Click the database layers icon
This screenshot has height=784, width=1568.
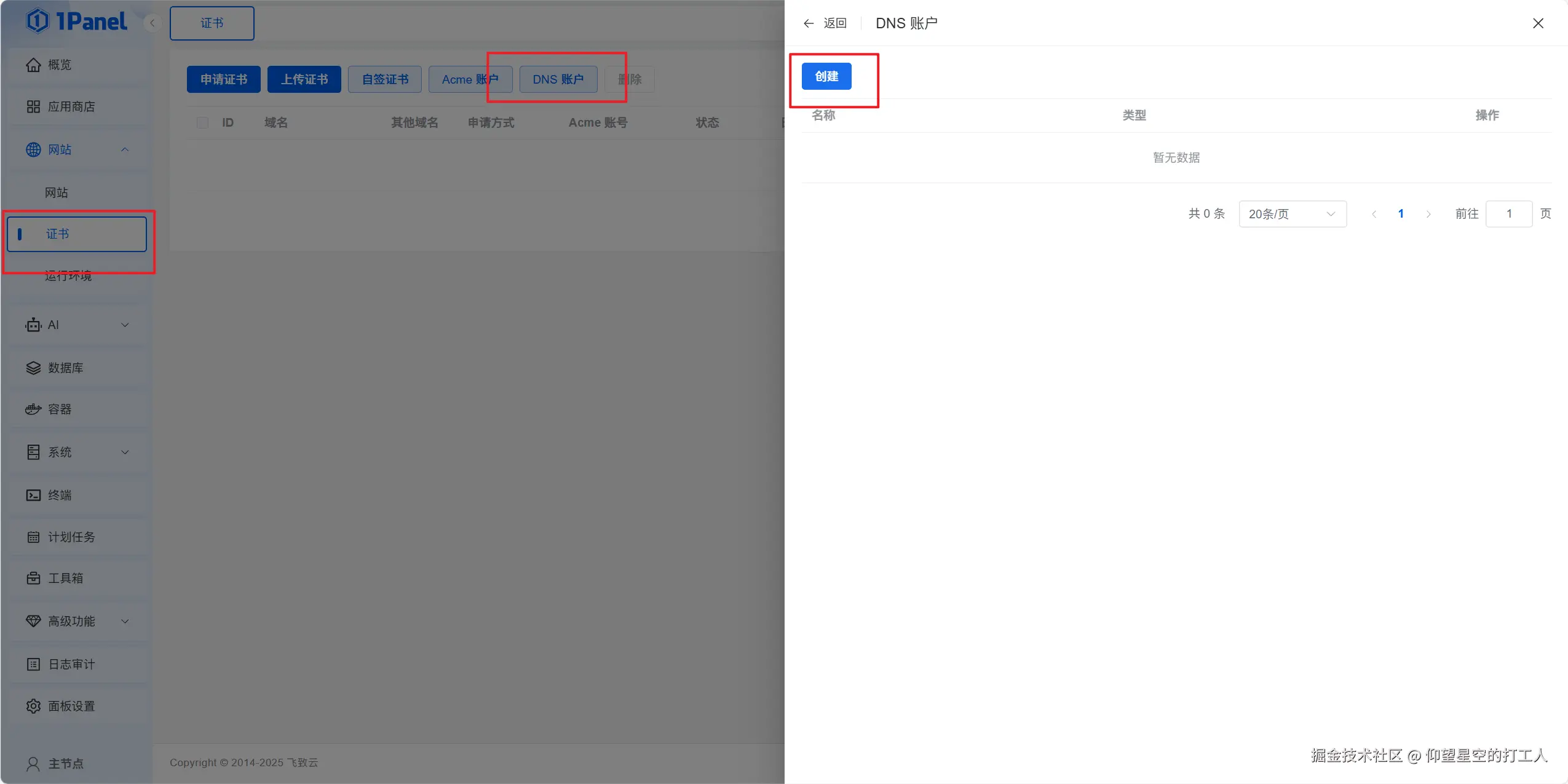point(33,368)
